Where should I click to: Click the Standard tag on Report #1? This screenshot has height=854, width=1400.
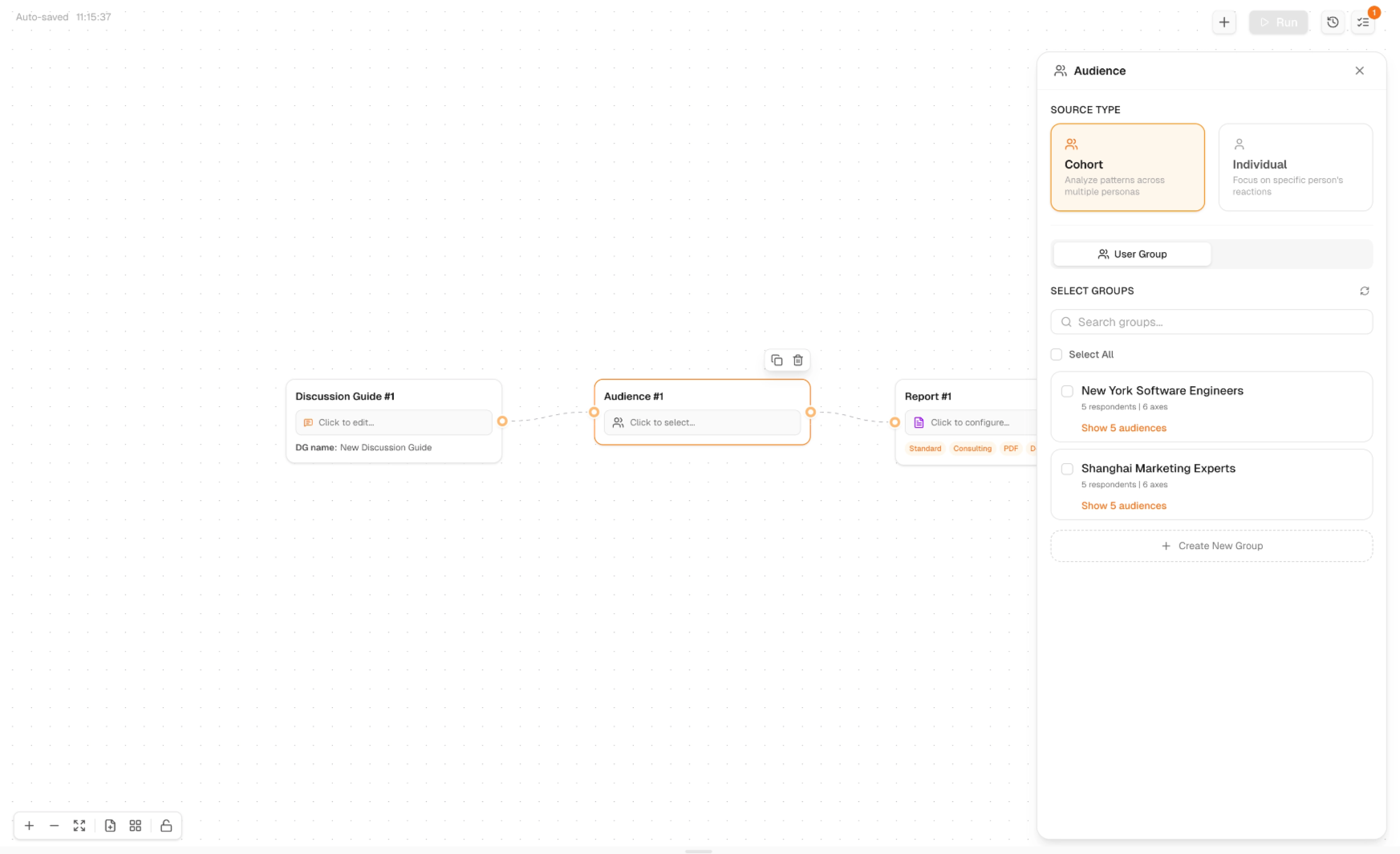pyautogui.click(x=925, y=449)
